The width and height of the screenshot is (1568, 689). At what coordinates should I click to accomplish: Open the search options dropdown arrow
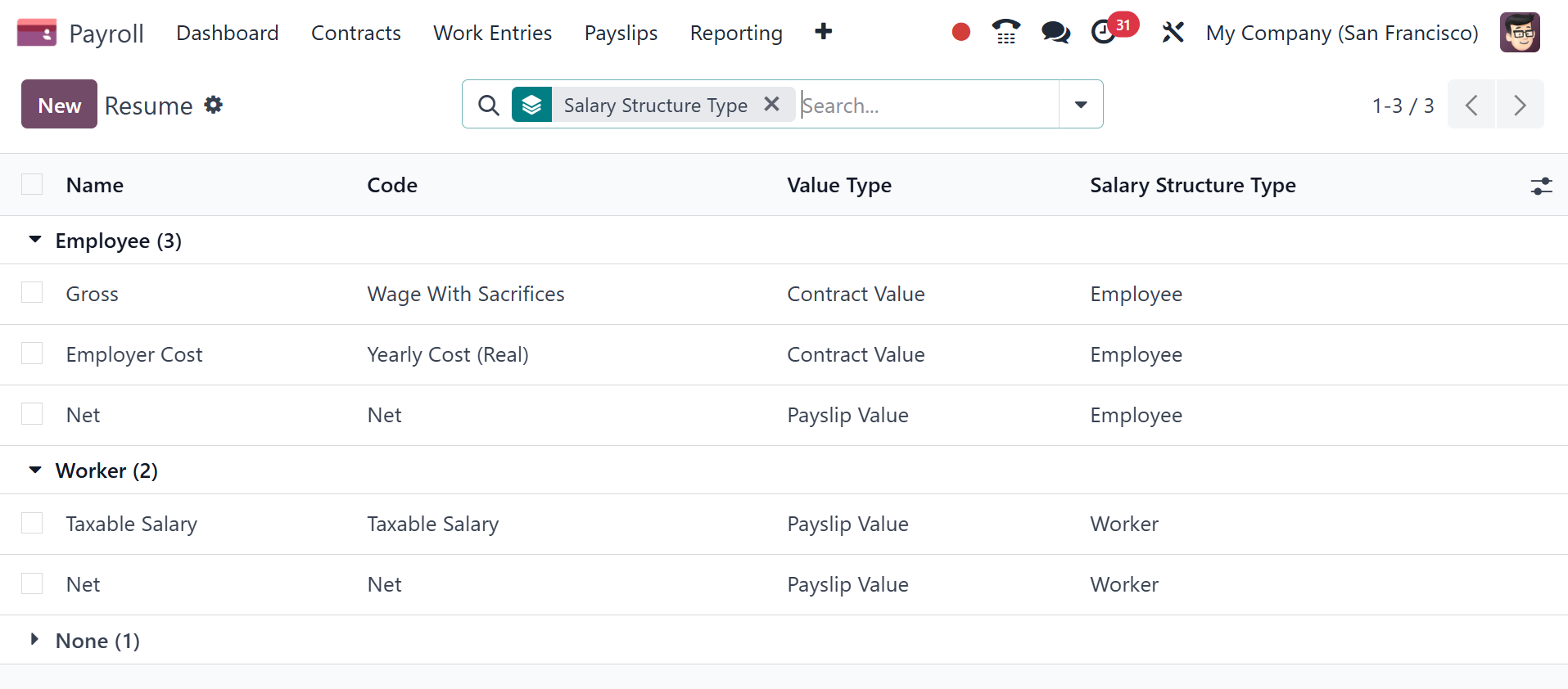1081,105
